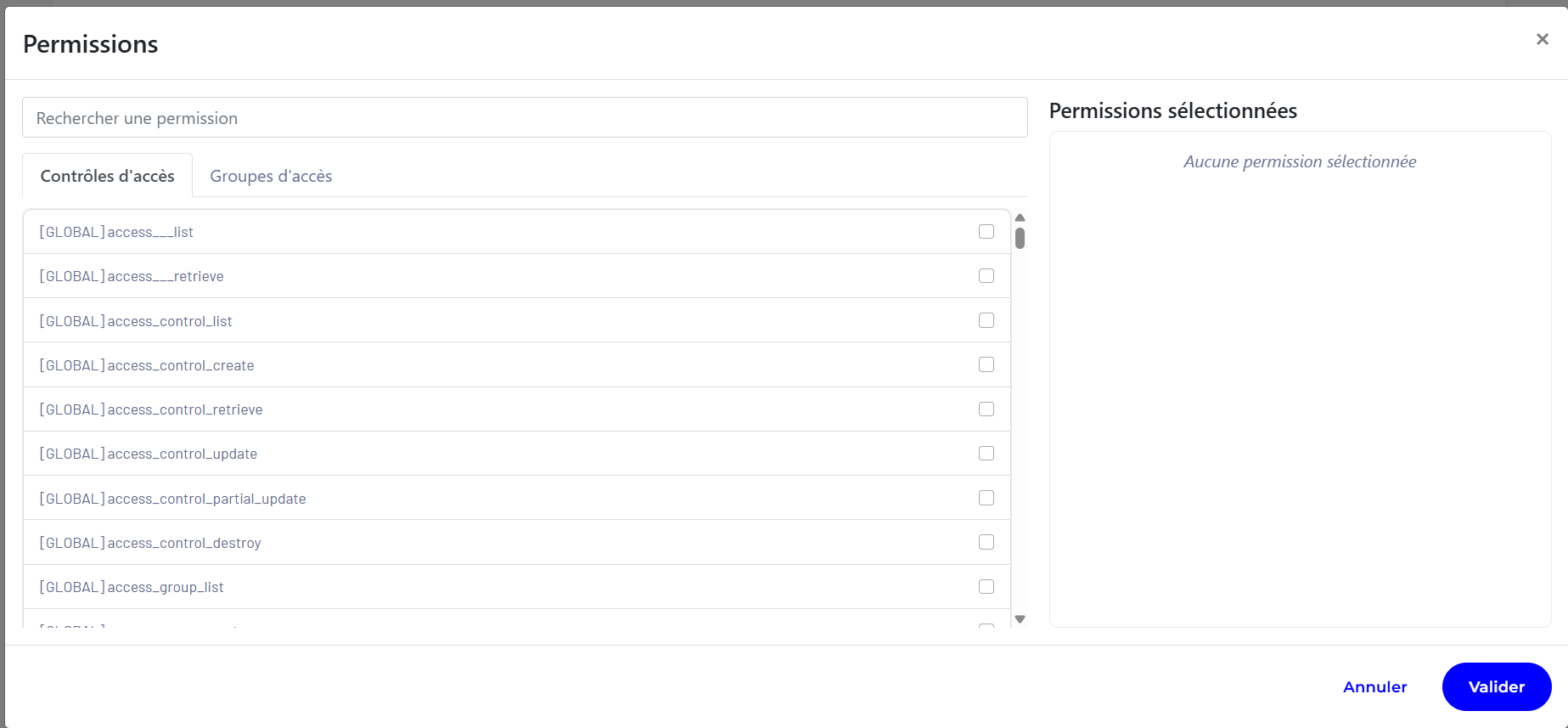Enable the access_control_list checkbox

tap(986, 320)
